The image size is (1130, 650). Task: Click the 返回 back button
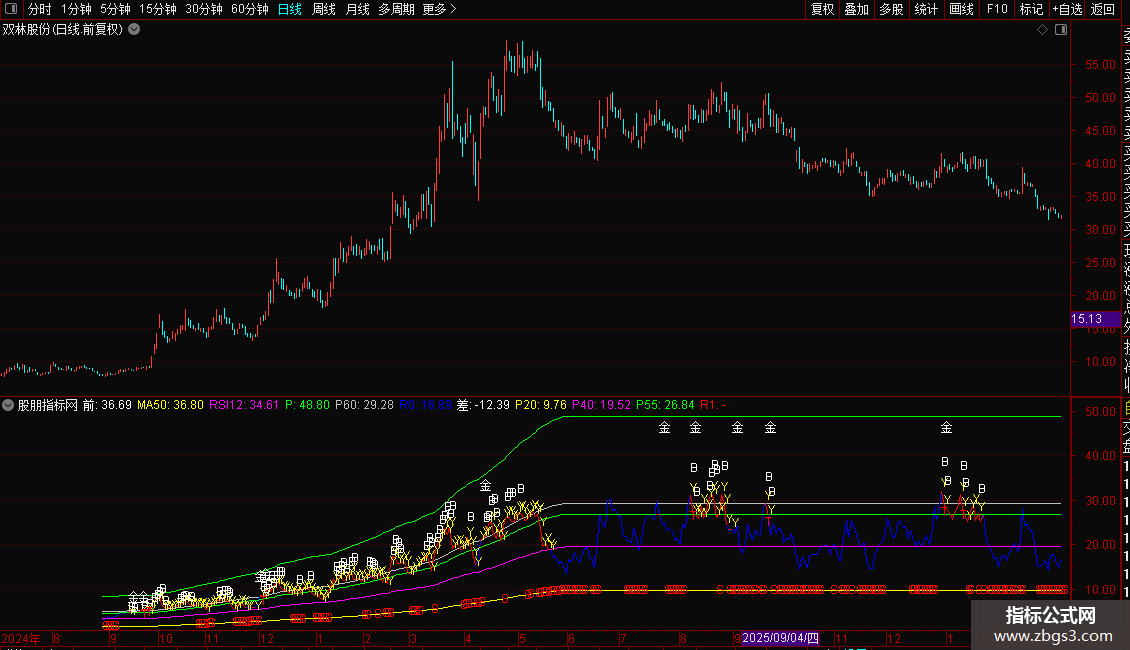(1103, 9)
